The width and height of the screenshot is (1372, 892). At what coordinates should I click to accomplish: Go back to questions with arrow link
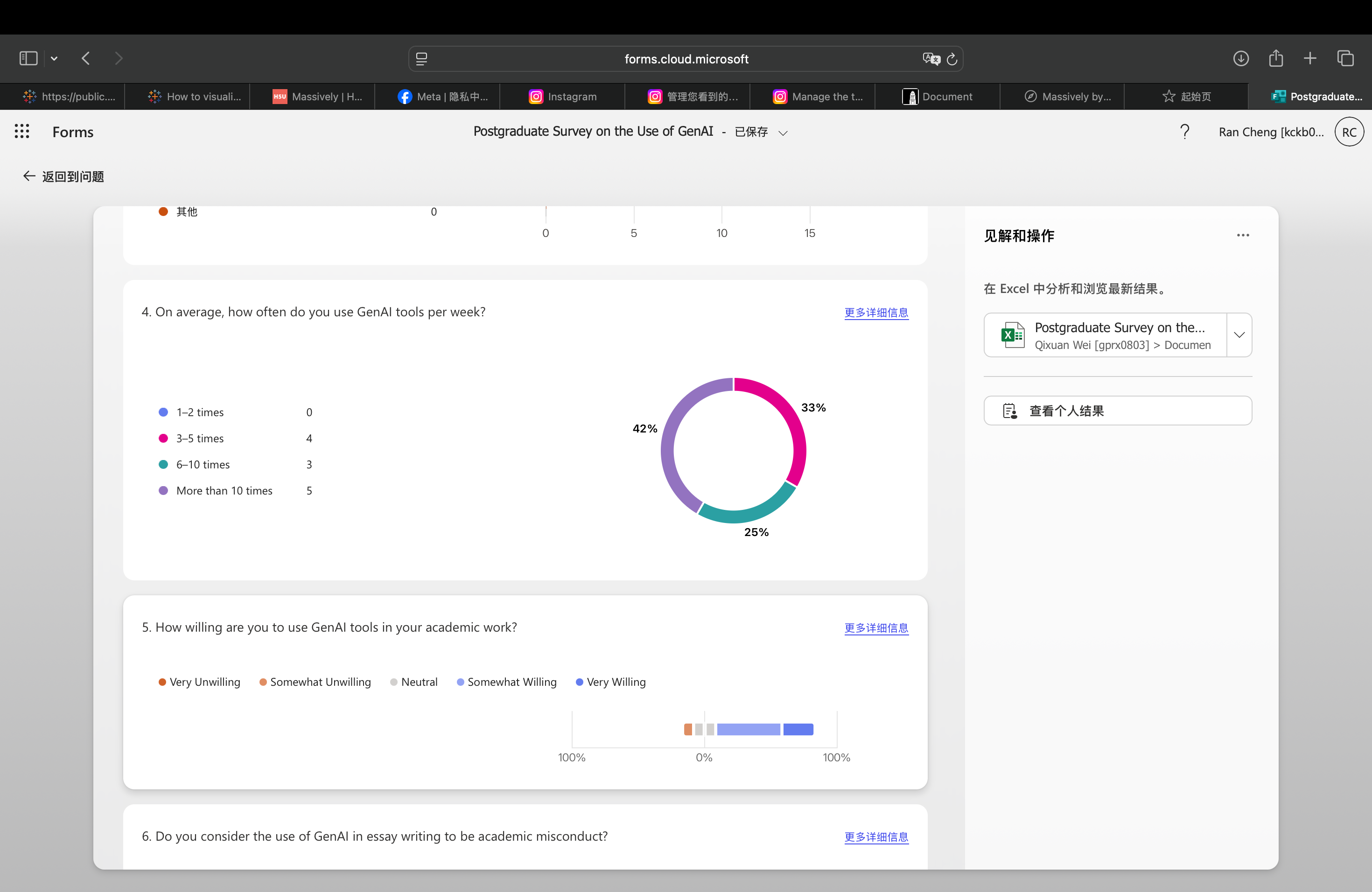coord(63,176)
